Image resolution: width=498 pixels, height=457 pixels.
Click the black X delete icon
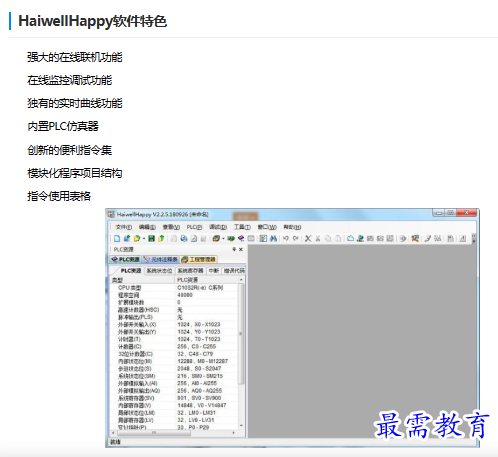[308, 238]
